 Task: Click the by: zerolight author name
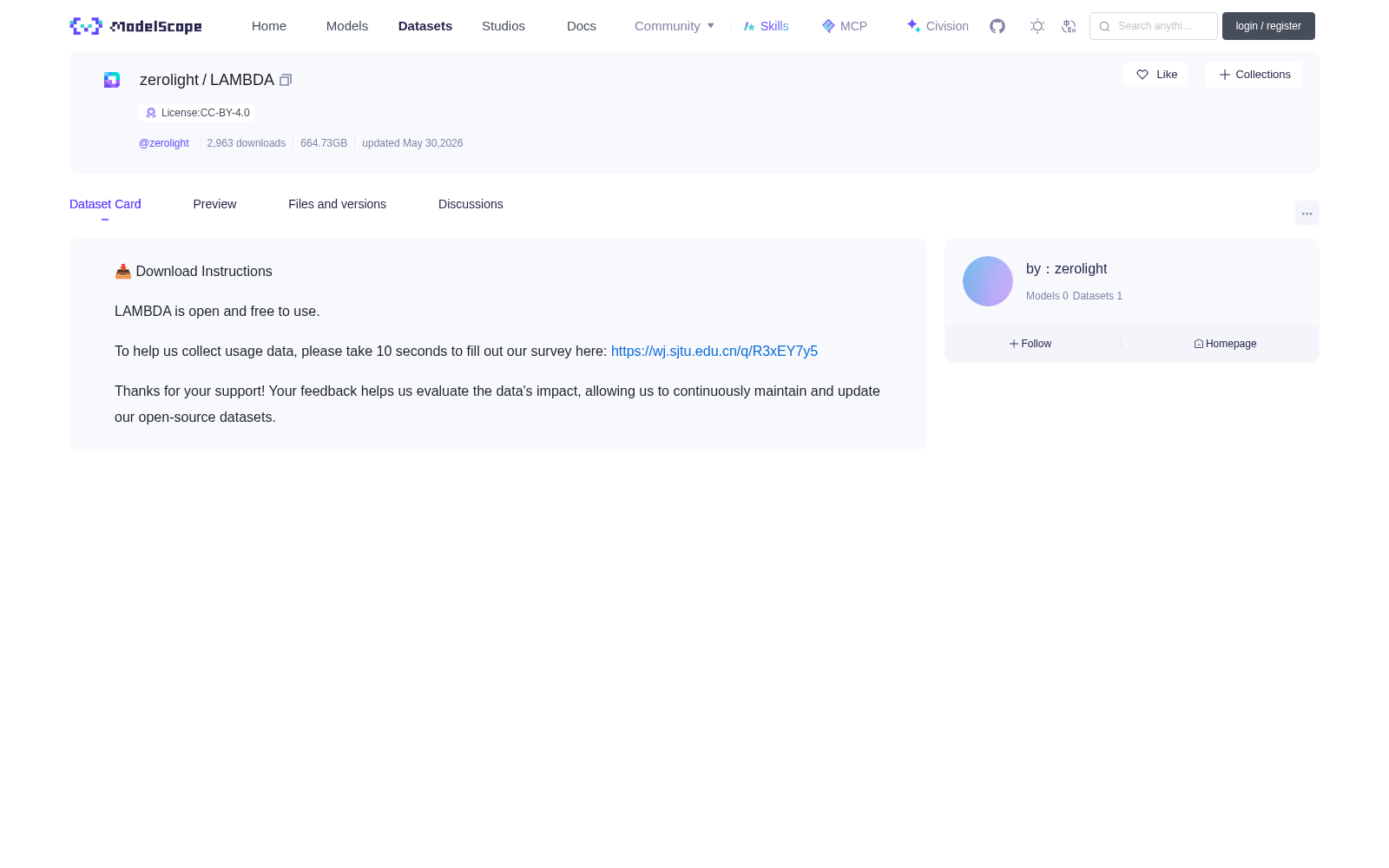click(x=1066, y=269)
